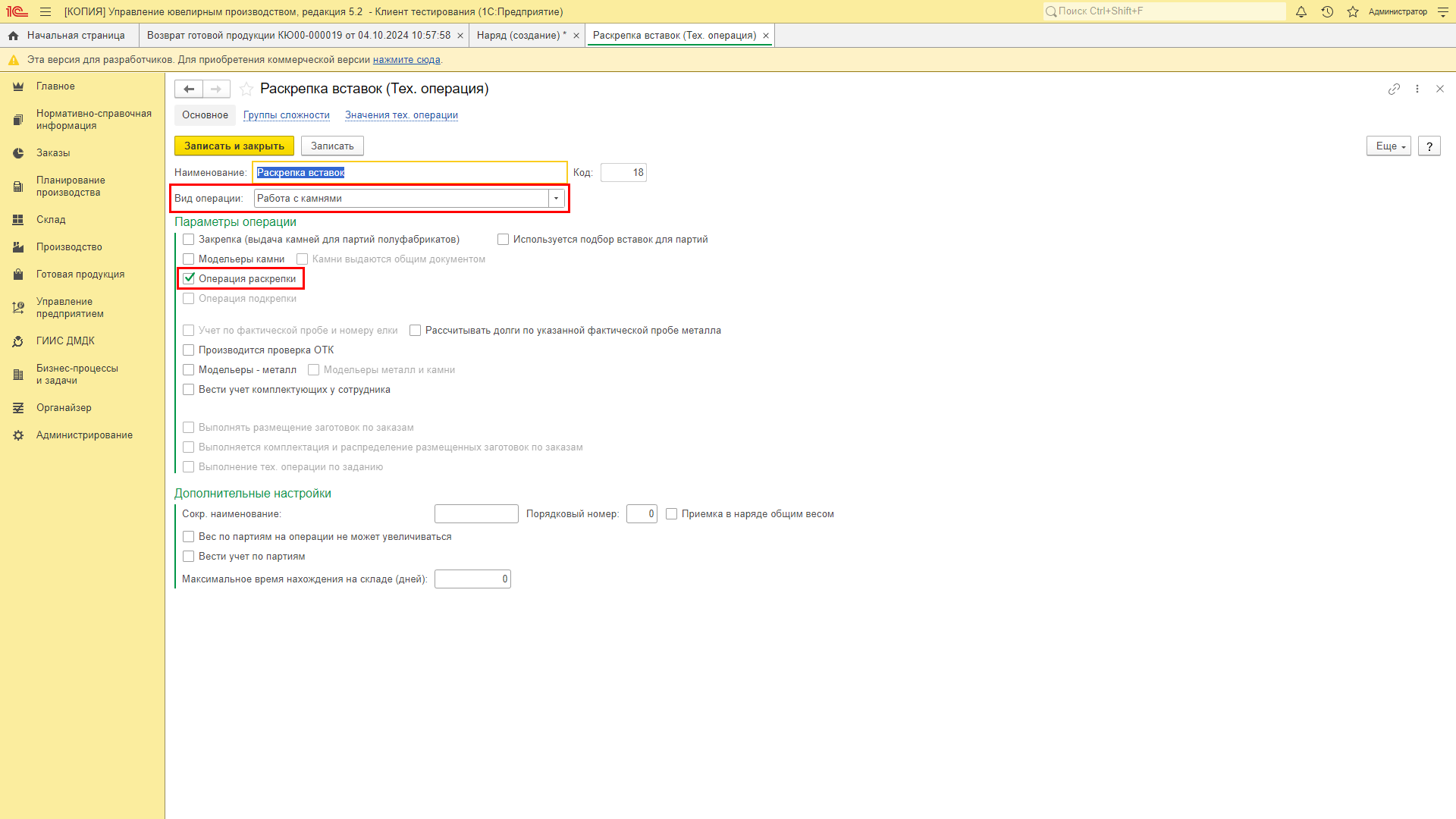
Task: Open history clock icon
Action: [x=1327, y=11]
